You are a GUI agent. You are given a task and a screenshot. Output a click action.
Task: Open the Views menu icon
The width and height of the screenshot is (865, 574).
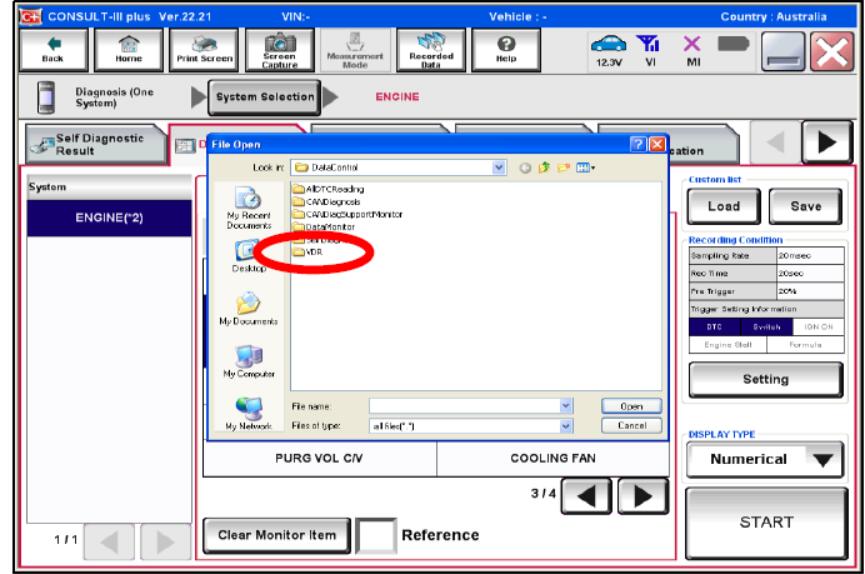coord(585,167)
